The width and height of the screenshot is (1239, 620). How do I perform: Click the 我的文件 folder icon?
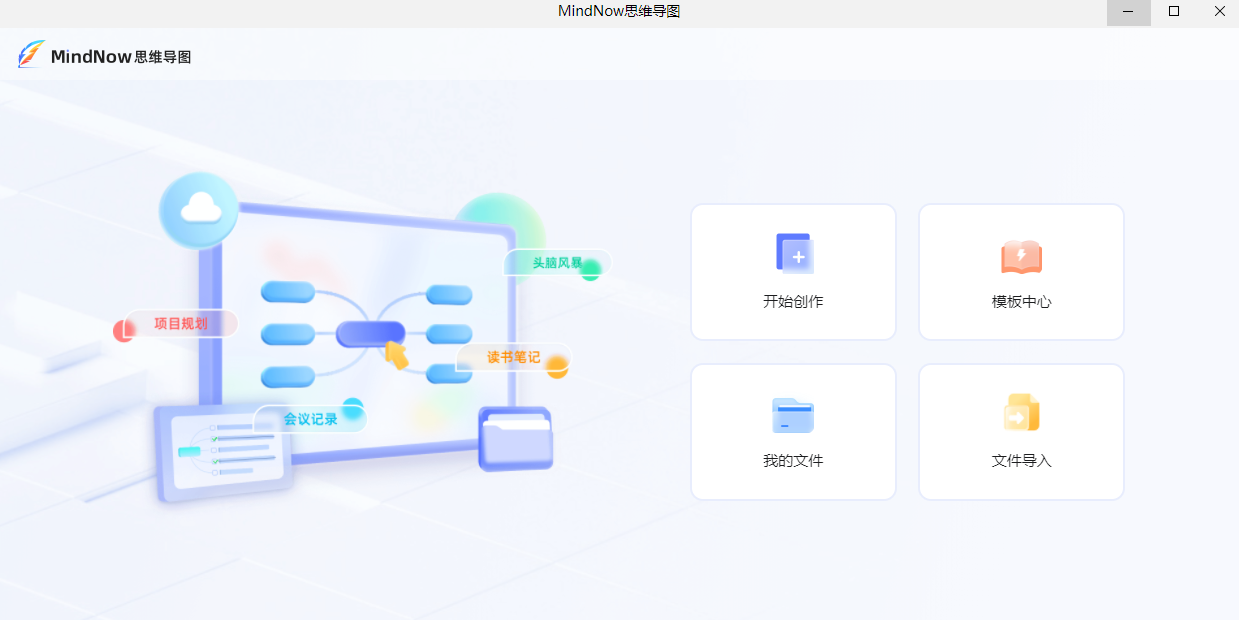(x=793, y=413)
